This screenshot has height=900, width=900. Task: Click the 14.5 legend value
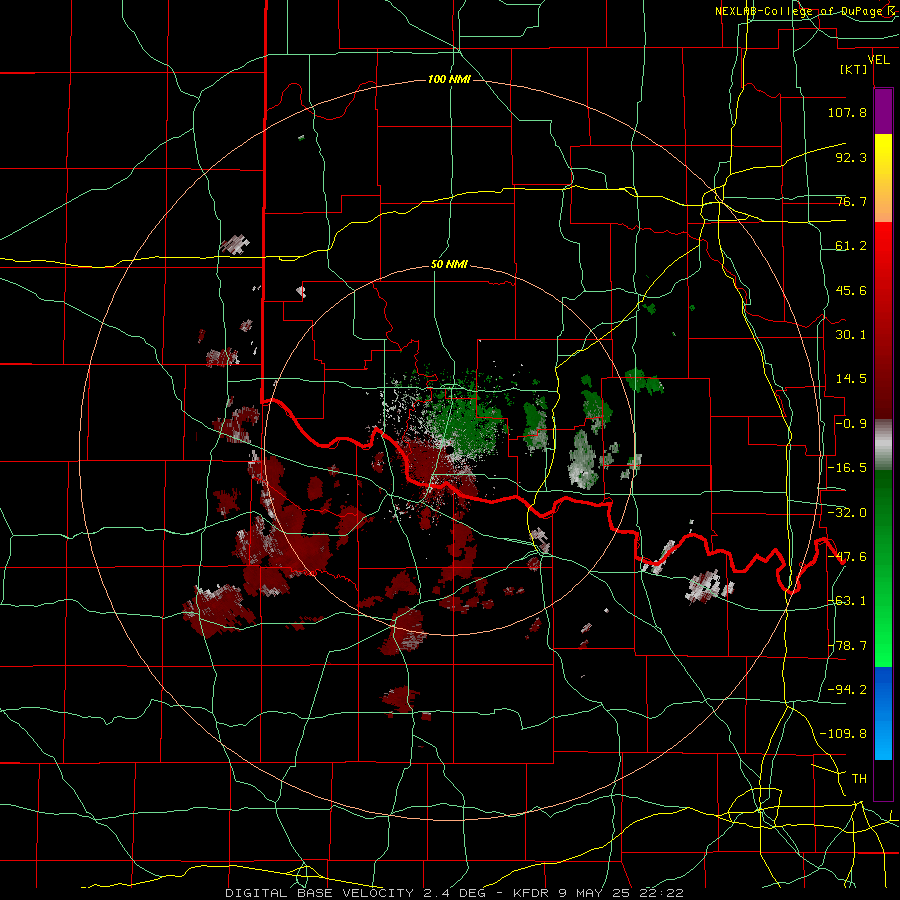pos(851,379)
